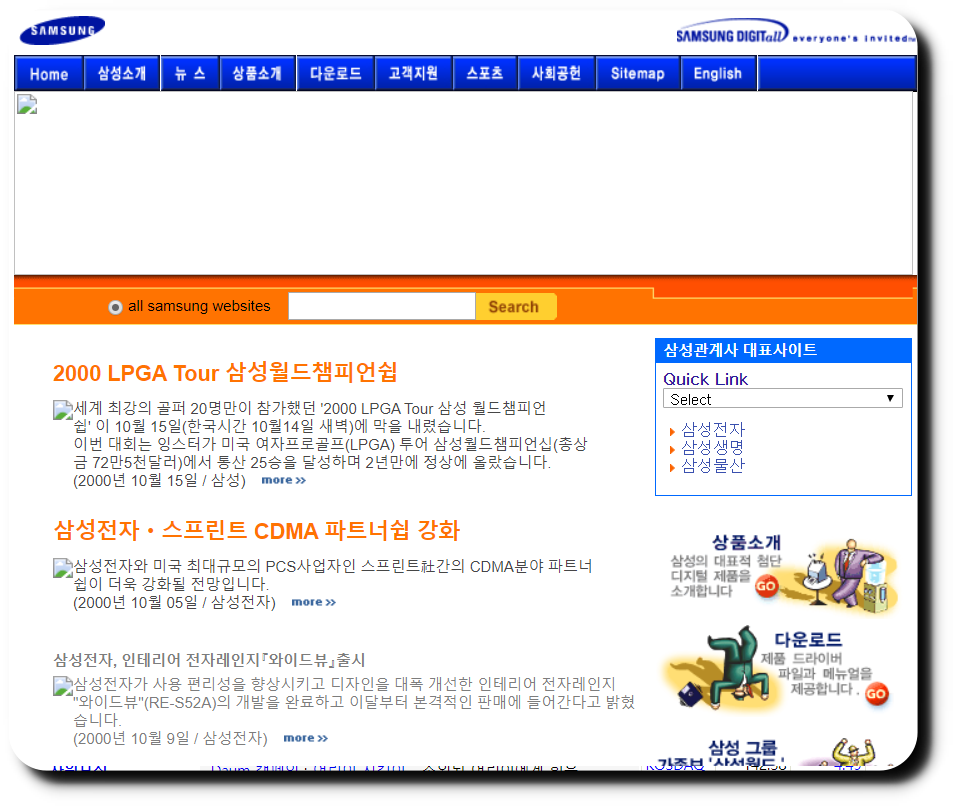This screenshot has width=953, height=806.
Task: Open the 뉴스 menu item
Action: tap(190, 74)
